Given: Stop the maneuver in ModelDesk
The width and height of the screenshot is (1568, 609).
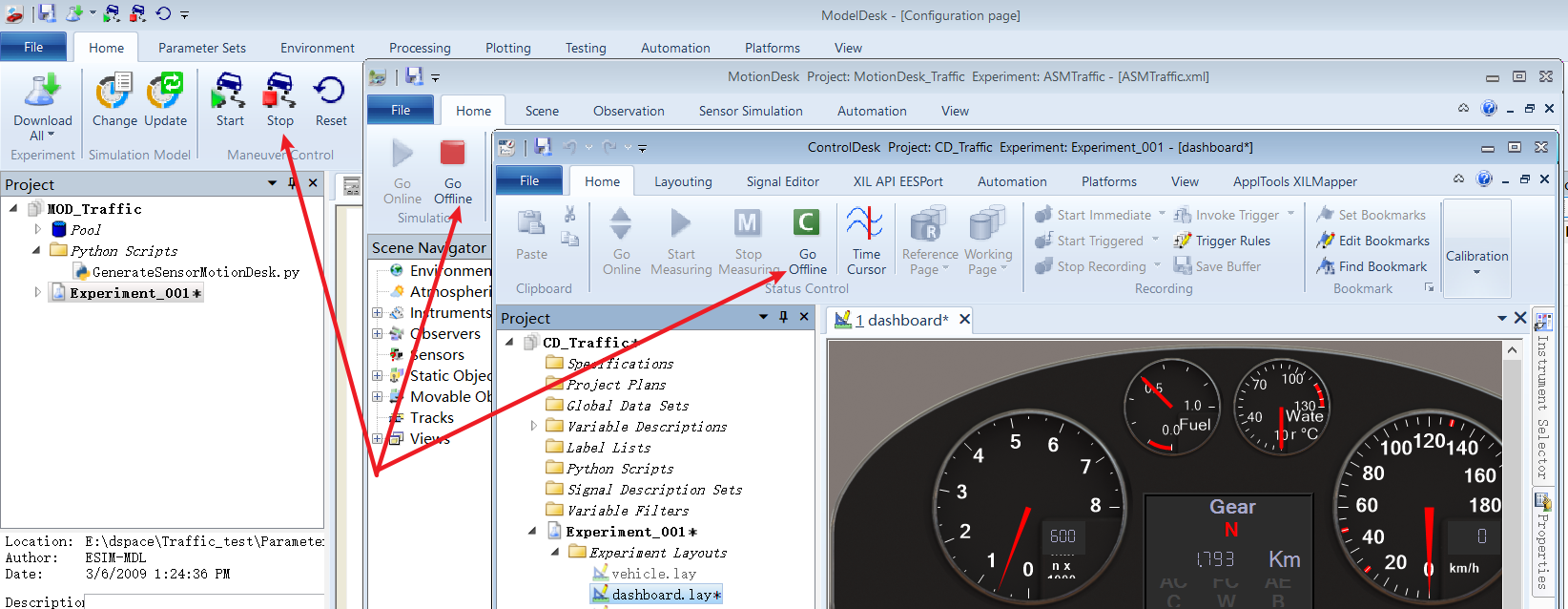Looking at the screenshot, I should point(279,100).
